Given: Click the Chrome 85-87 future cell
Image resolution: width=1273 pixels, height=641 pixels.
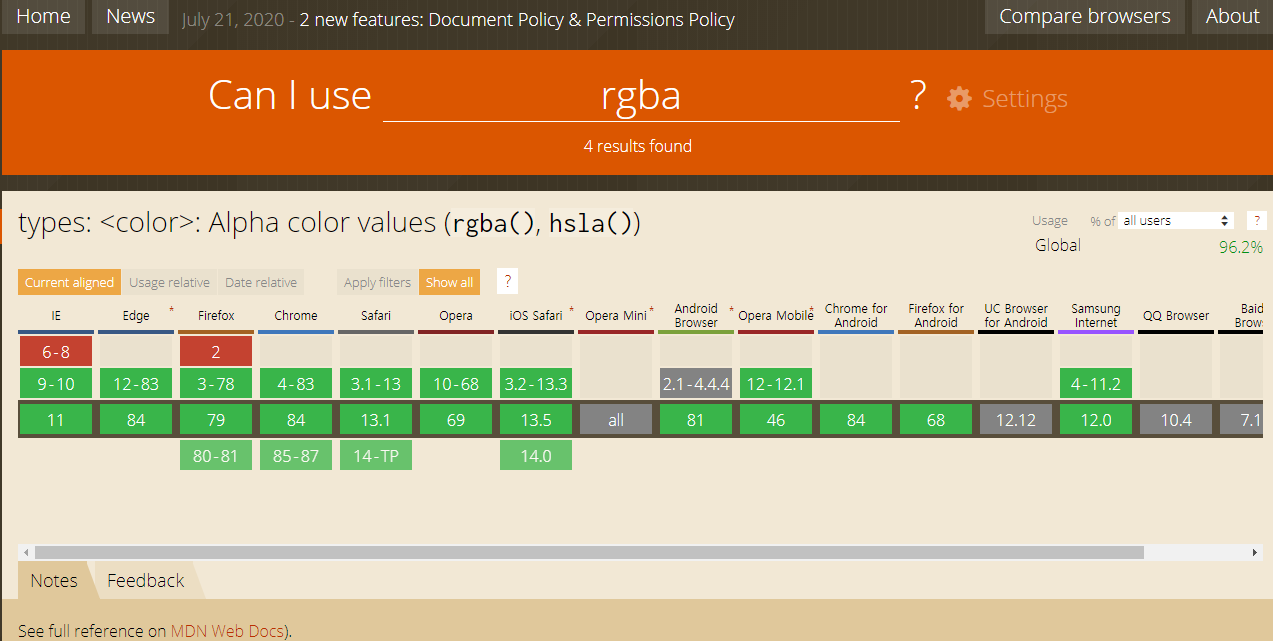Looking at the screenshot, I should (296, 455).
